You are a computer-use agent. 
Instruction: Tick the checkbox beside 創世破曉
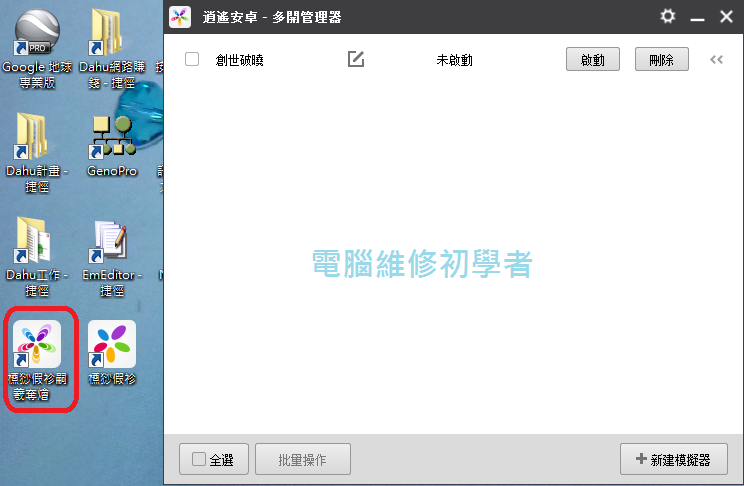[192, 59]
